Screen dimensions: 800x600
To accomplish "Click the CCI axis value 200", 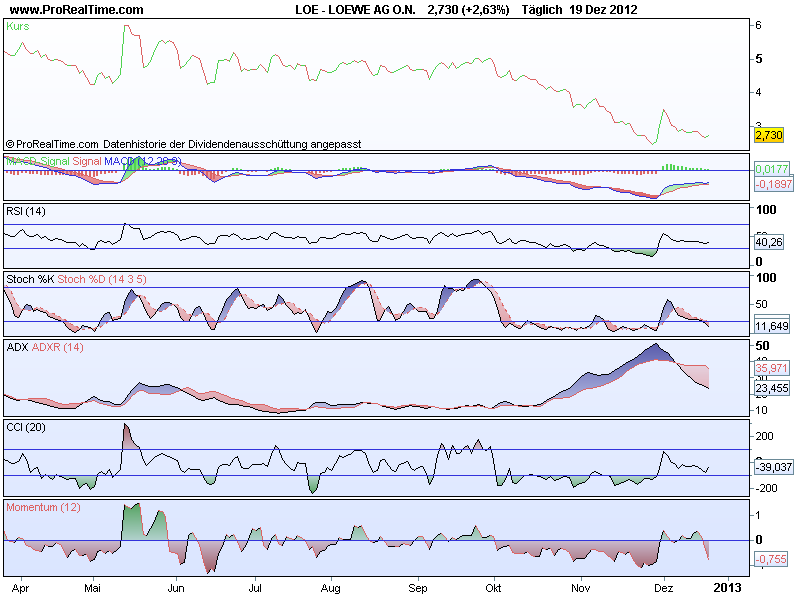I will point(764,436).
